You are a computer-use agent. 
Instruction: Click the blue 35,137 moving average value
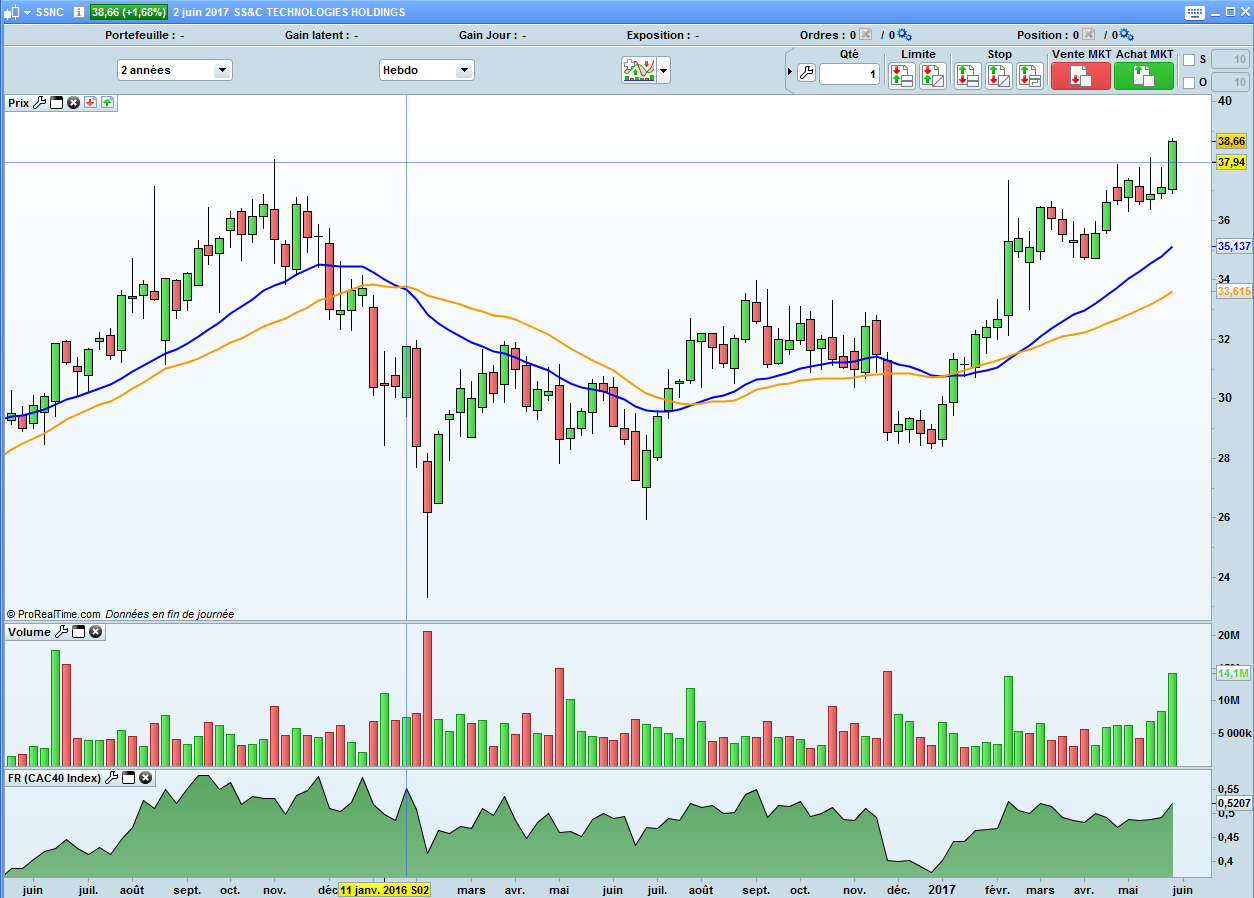pos(1234,246)
